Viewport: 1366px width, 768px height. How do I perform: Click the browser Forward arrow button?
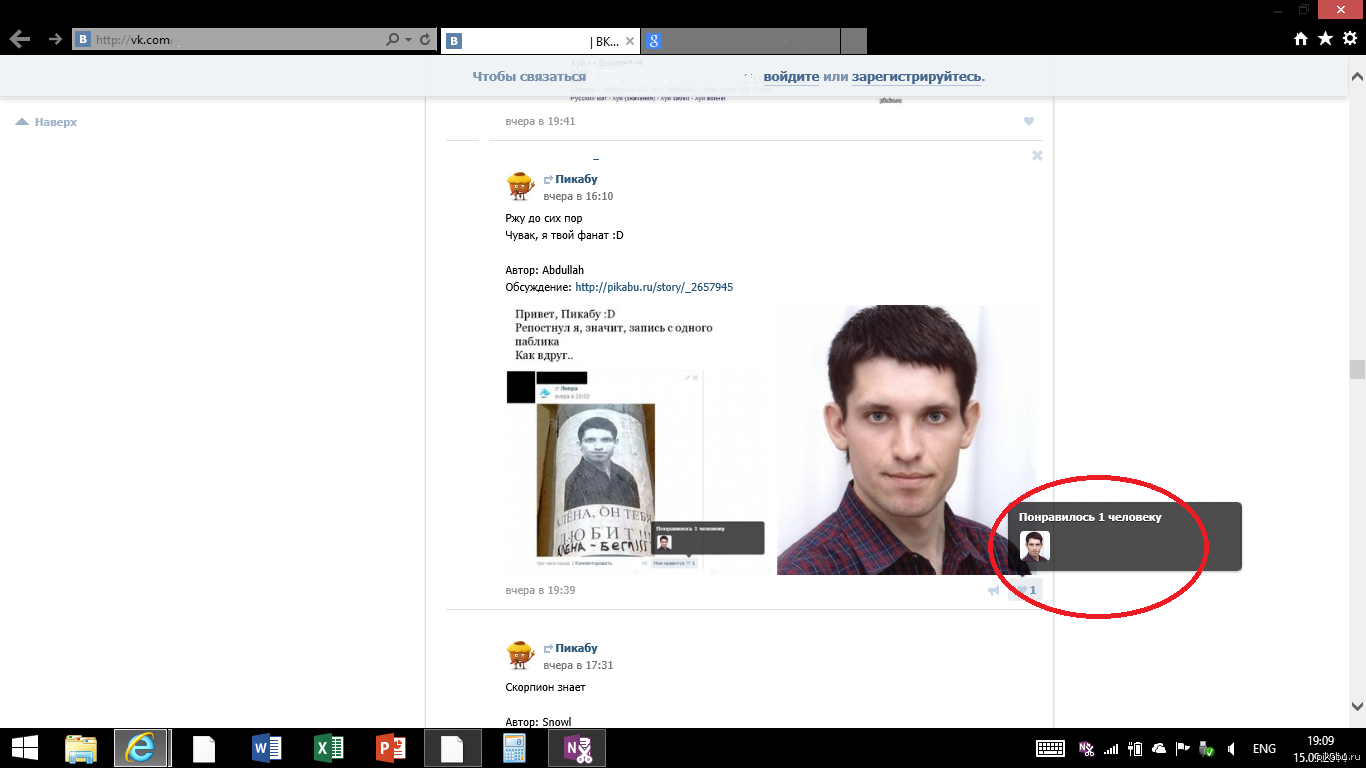tap(55, 40)
